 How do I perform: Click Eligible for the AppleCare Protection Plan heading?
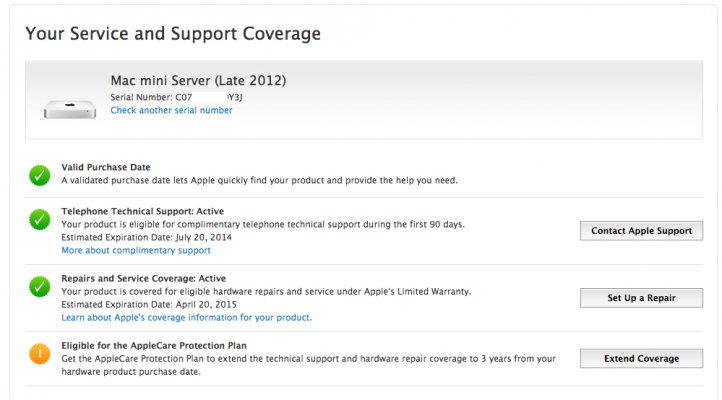[x=154, y=346]
